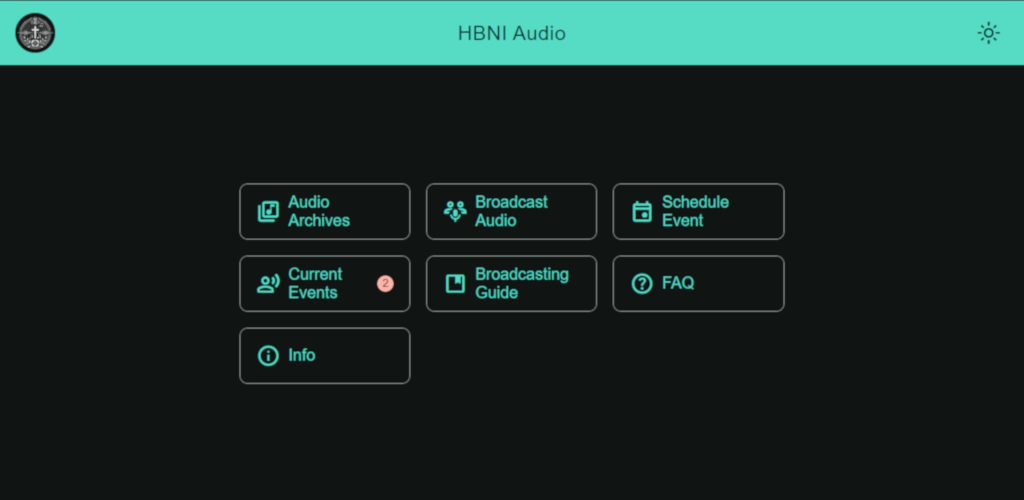Click the HBNI round logo in header
Screen dimensions: 1024x500
pyautogui.click(x=35, y=33)
